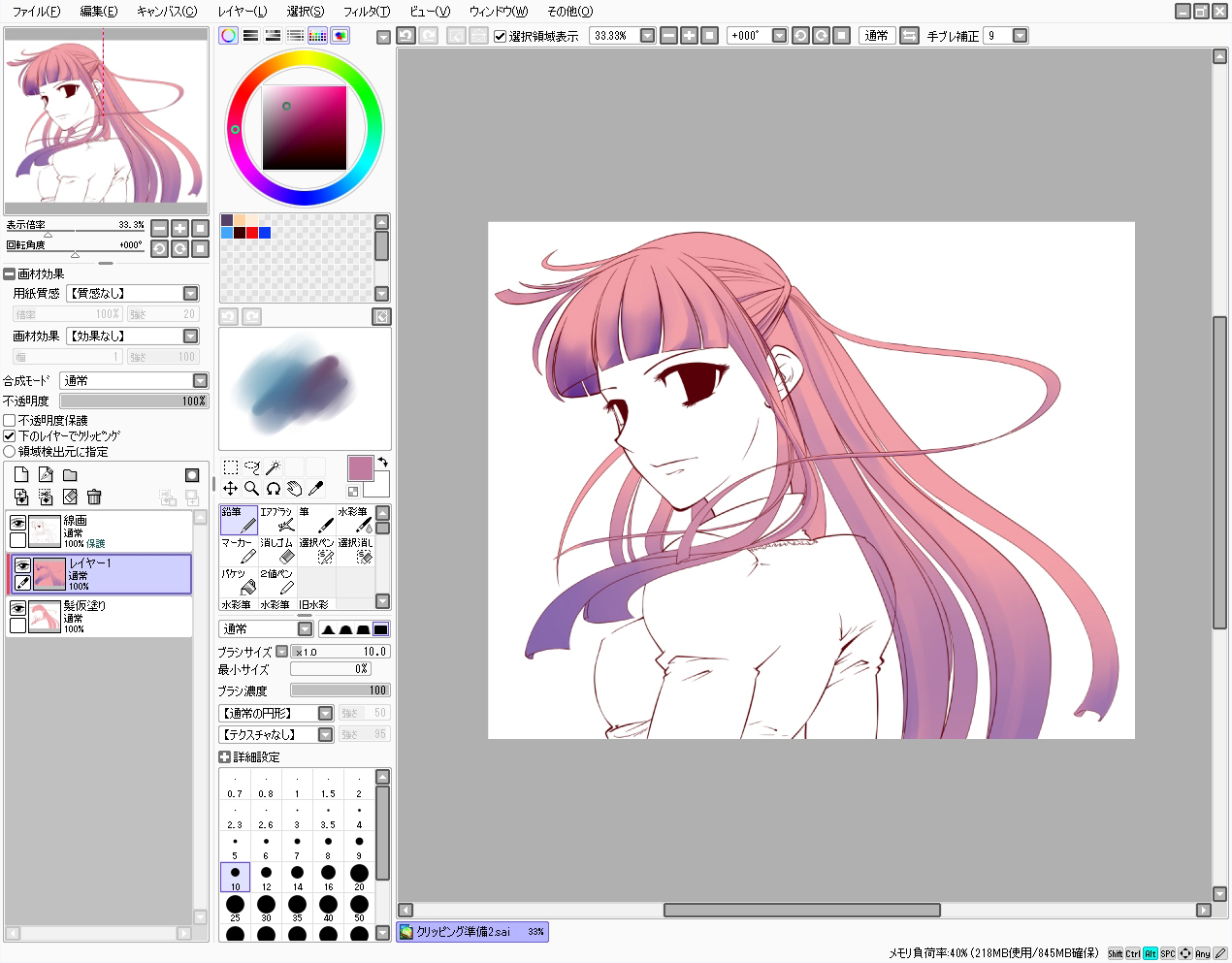This screenshot has height=963, width=1232.
Task: Toggle 選択領域表示 selection display checkbox
Action: (x=501, y=36)
